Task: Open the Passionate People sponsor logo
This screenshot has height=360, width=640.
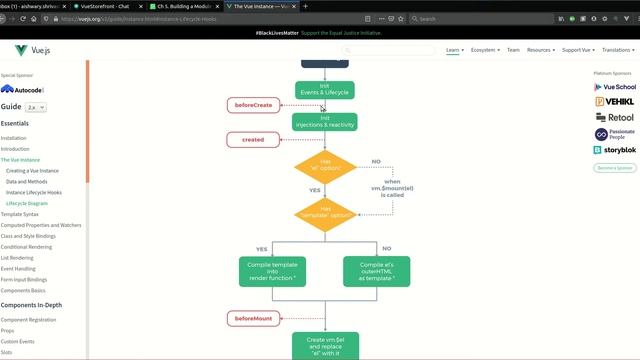Action: 615,134
